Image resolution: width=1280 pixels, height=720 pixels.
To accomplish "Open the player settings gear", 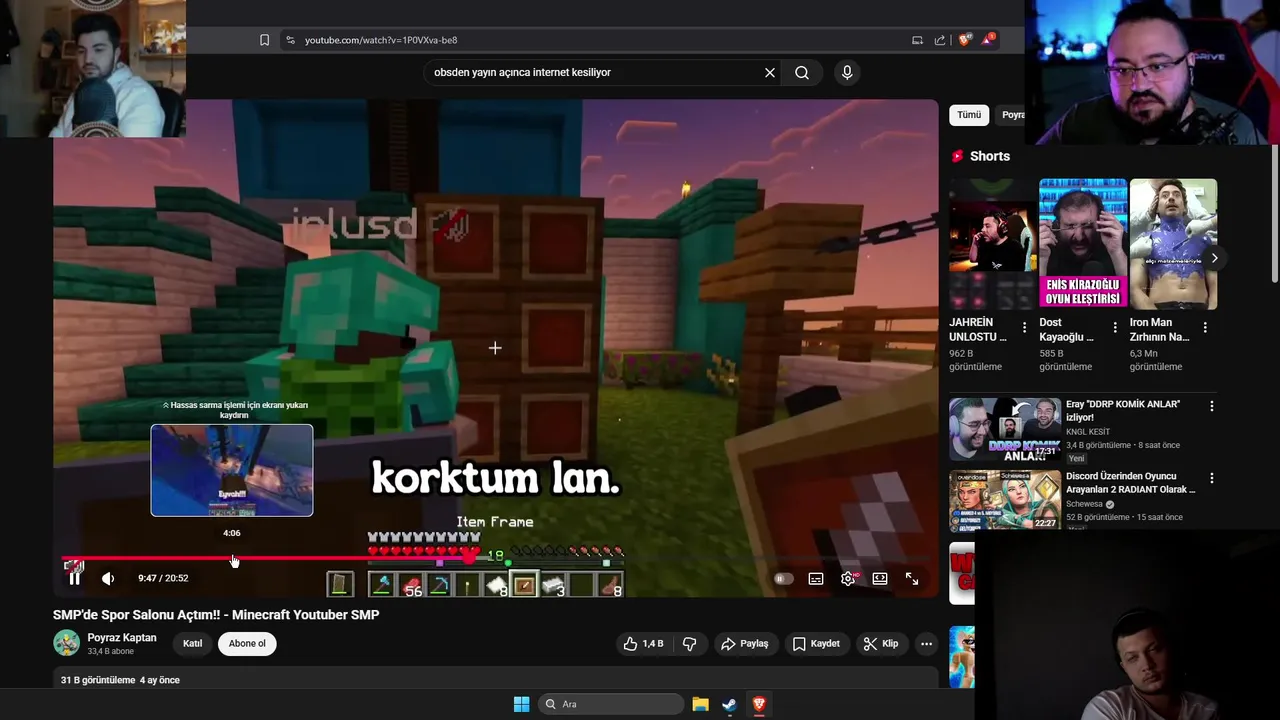I will coord(848,578).
